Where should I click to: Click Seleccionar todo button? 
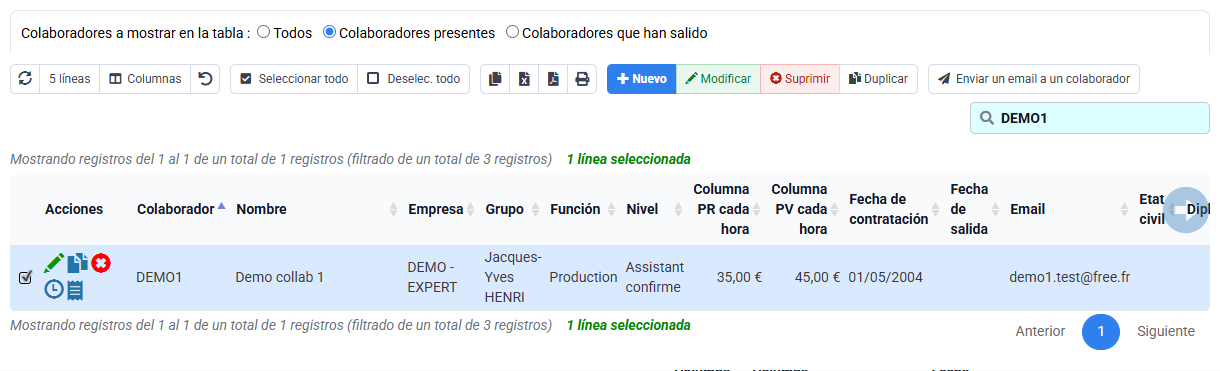[294, 79]
